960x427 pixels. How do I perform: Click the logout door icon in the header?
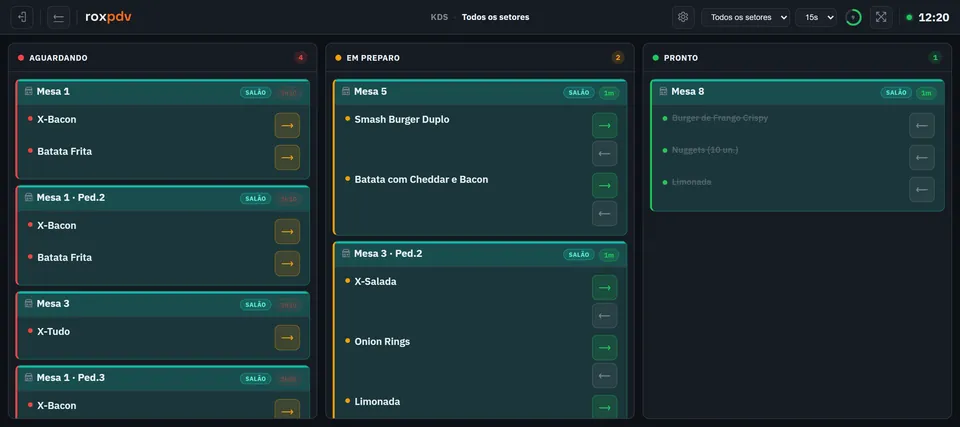22,17
